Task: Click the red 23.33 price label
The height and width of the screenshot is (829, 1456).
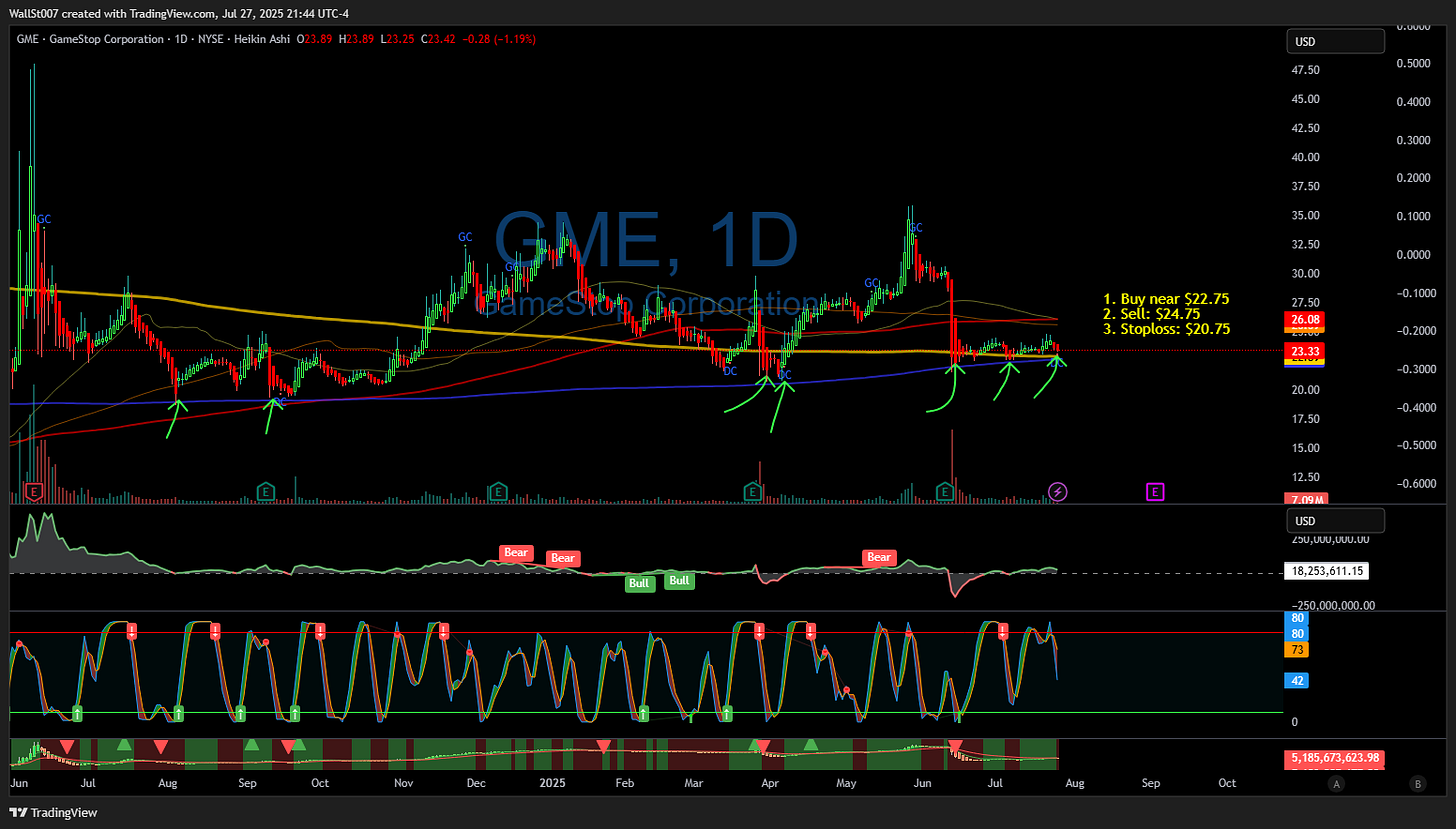Action: [x=1304, y=351]
